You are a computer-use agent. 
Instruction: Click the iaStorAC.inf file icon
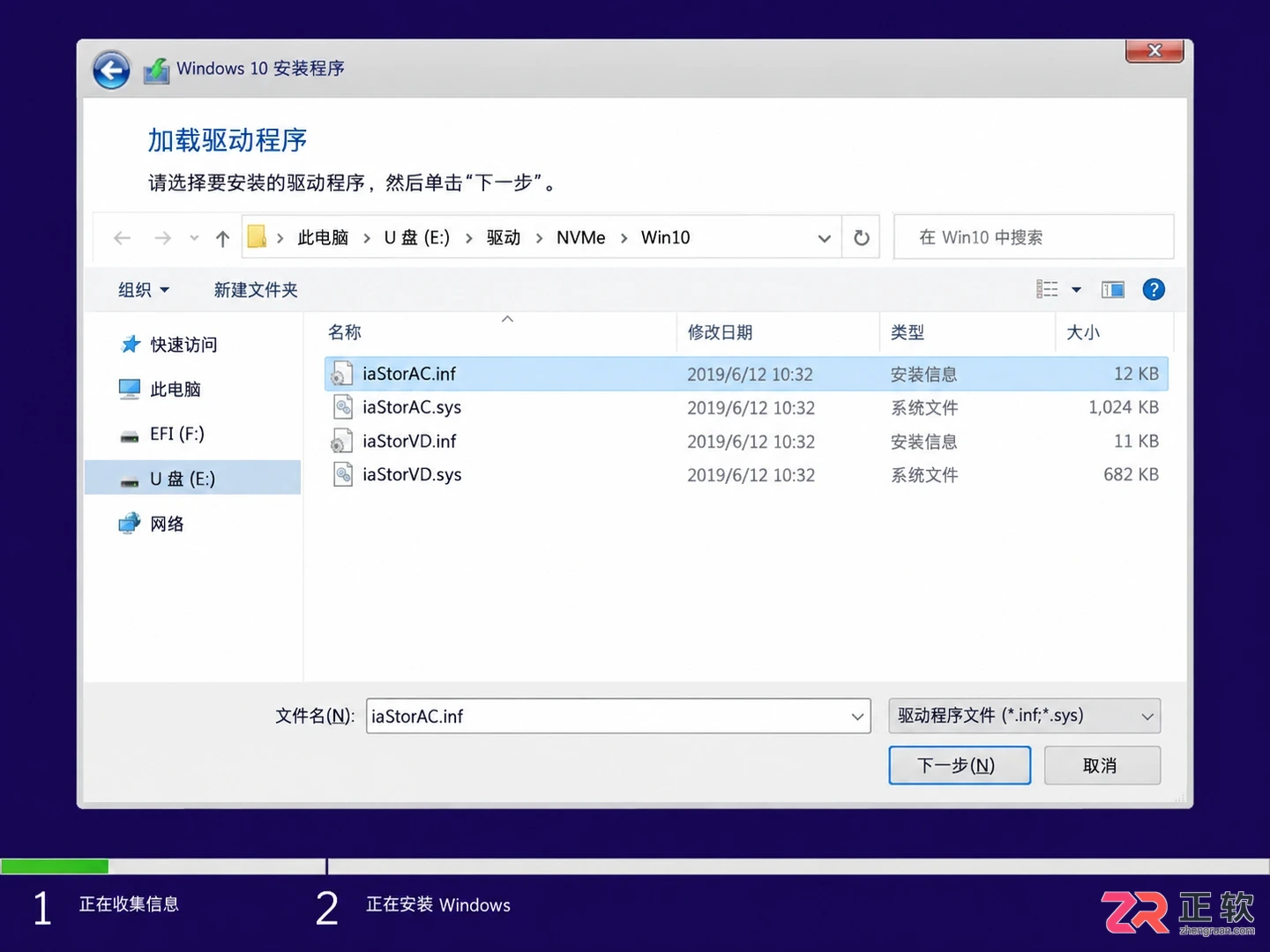tap(342, 374)
